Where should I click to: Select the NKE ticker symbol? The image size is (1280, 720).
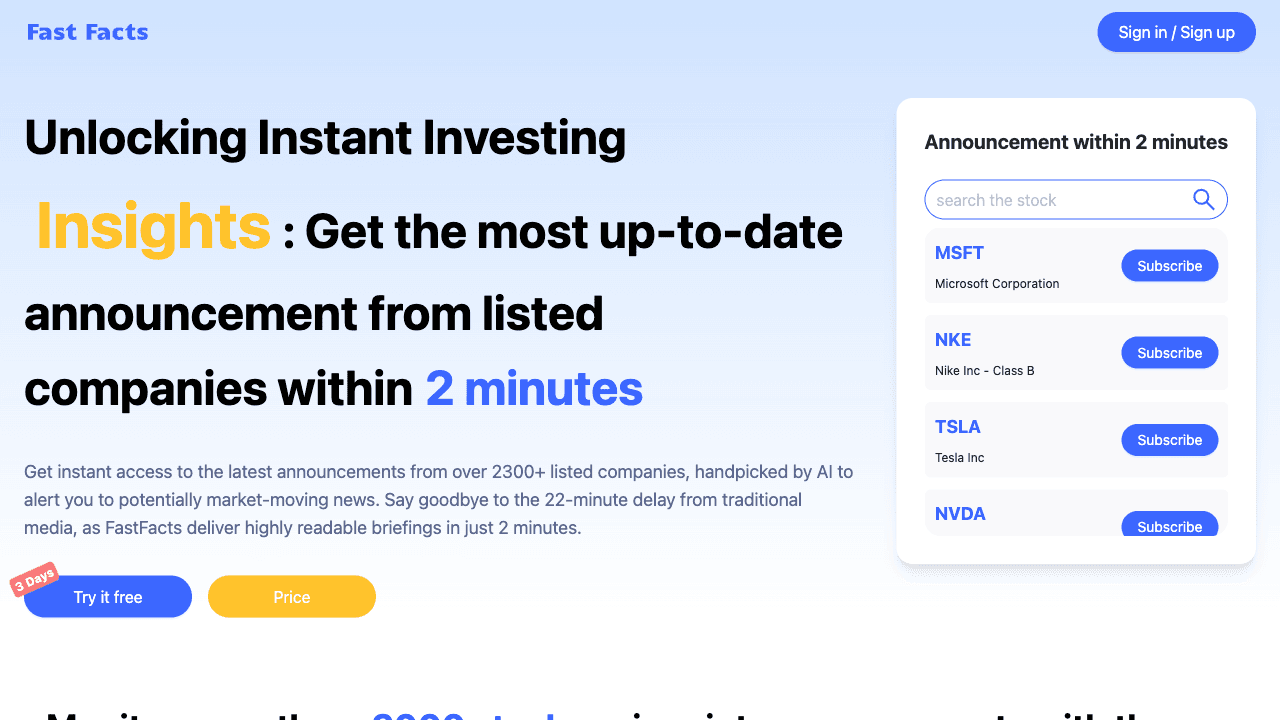953,340
